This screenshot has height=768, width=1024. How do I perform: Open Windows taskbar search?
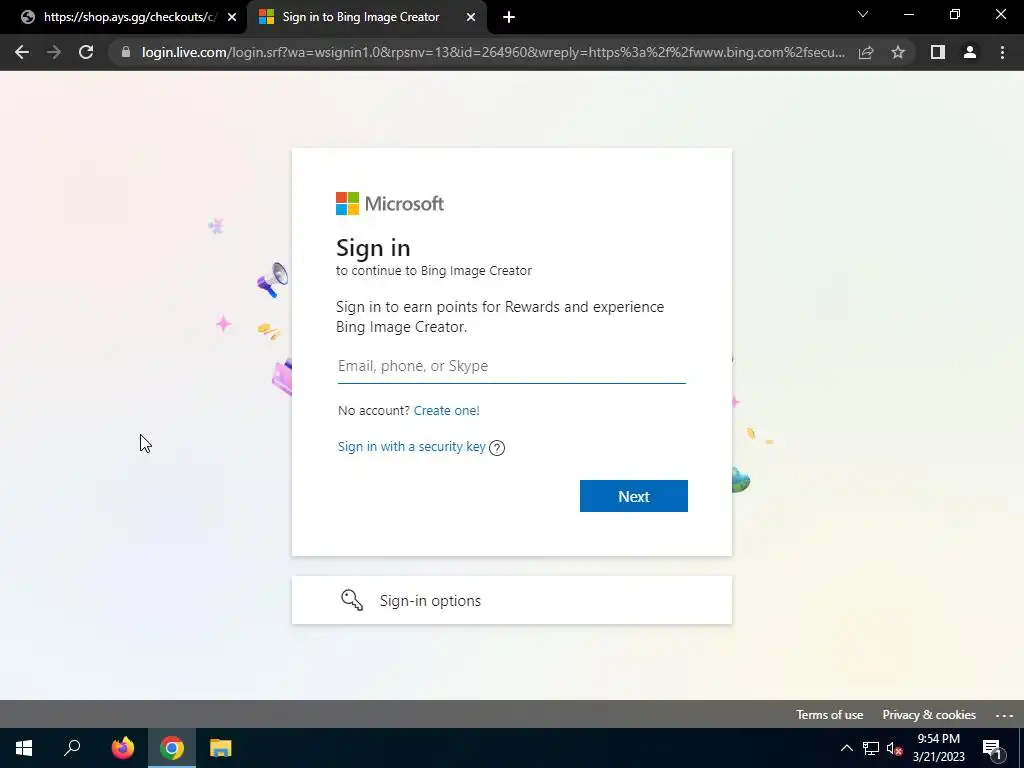[x=72, y=748]
